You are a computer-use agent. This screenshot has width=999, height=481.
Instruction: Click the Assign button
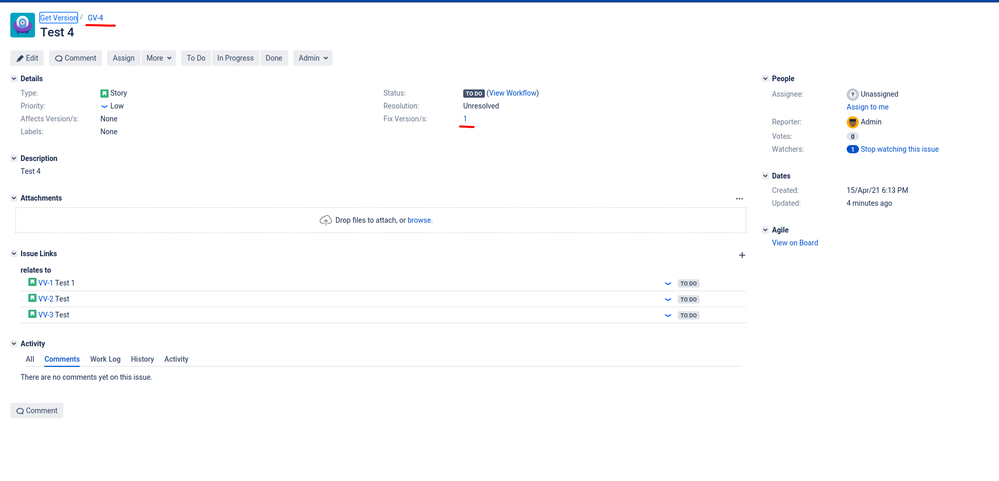click(x=124, y=58)
